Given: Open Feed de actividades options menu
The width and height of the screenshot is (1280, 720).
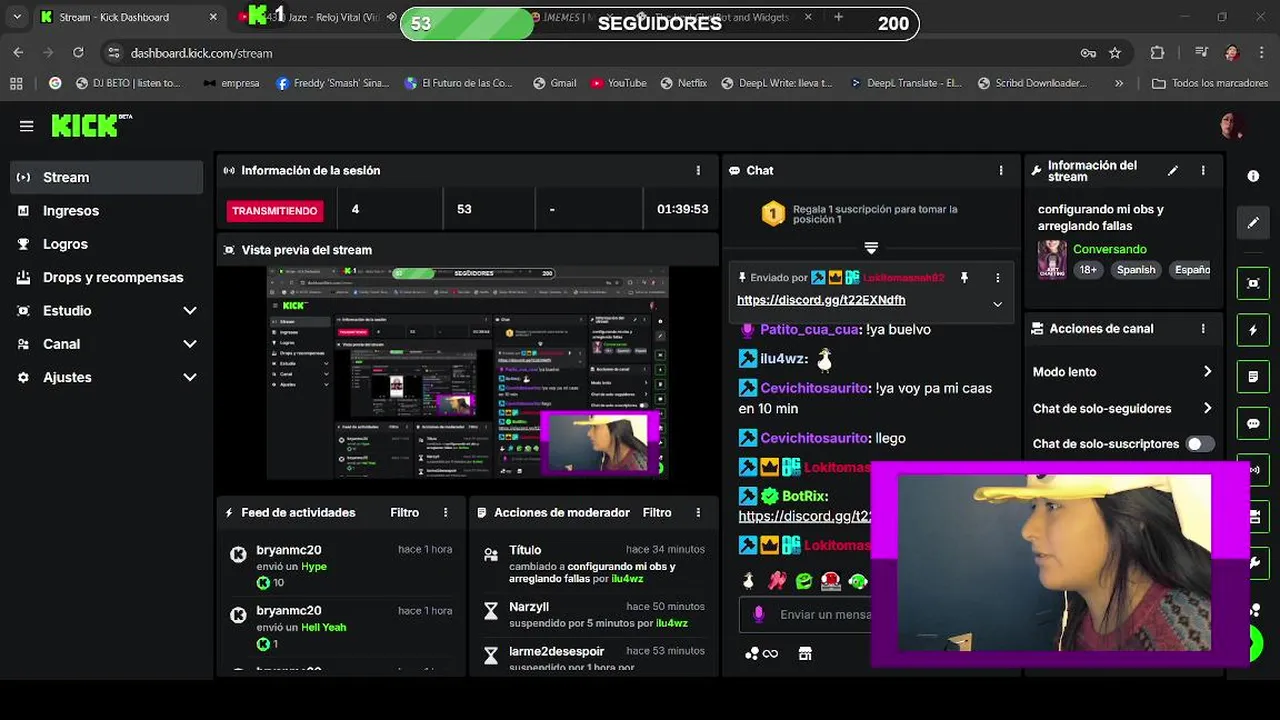Looking at the screenshot, I should pyautogui.click(x=446, y=513).
